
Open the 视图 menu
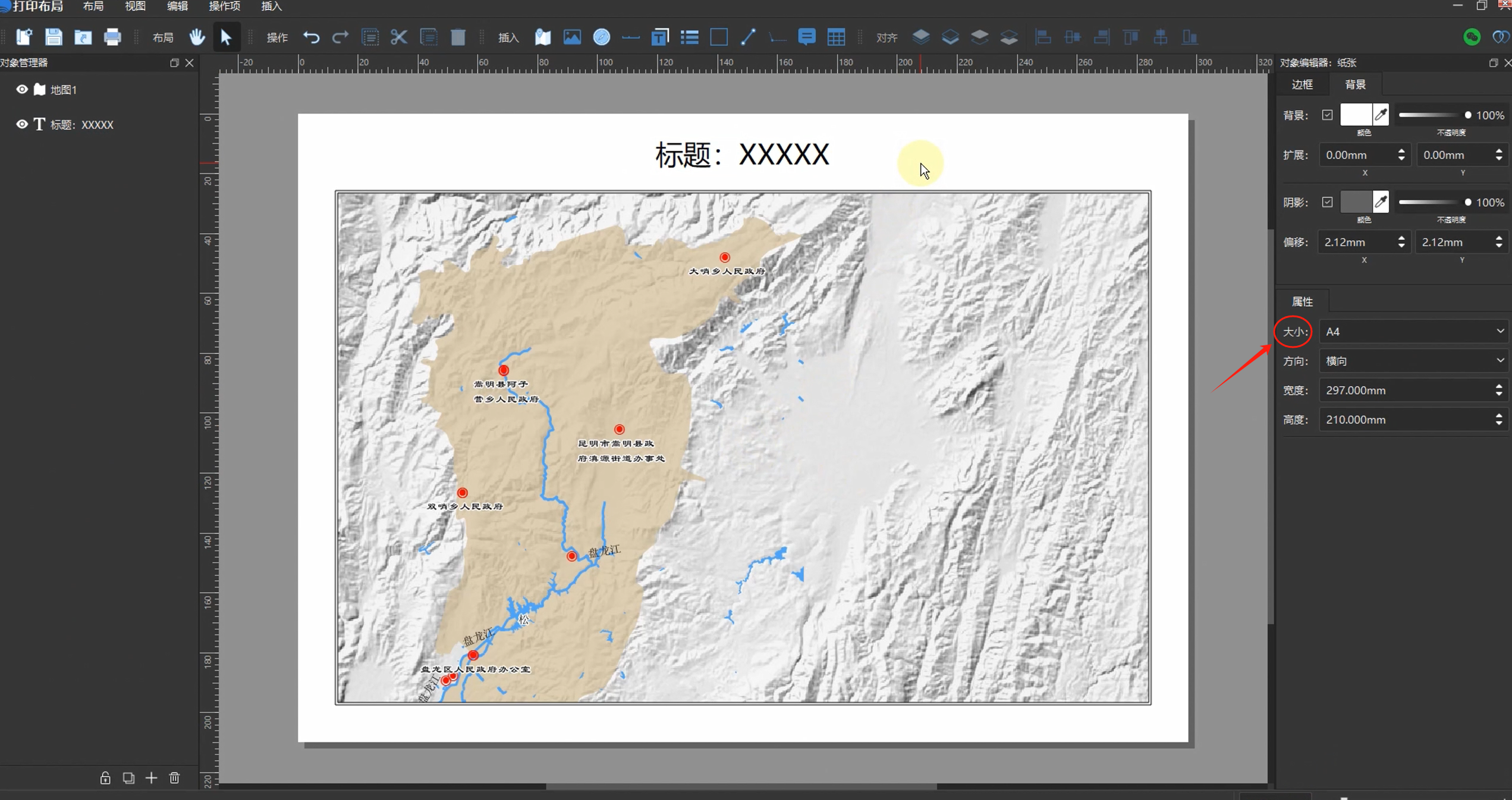point(135,7)
